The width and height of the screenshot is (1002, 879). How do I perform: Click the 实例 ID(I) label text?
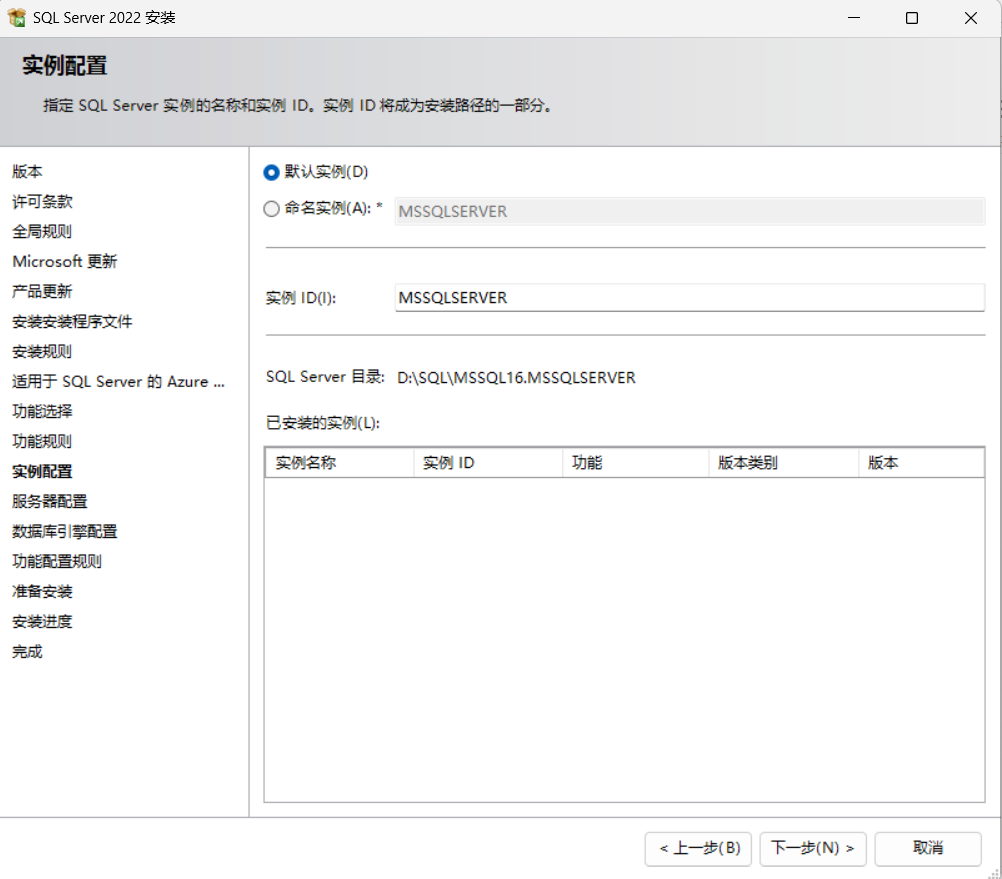301,298
